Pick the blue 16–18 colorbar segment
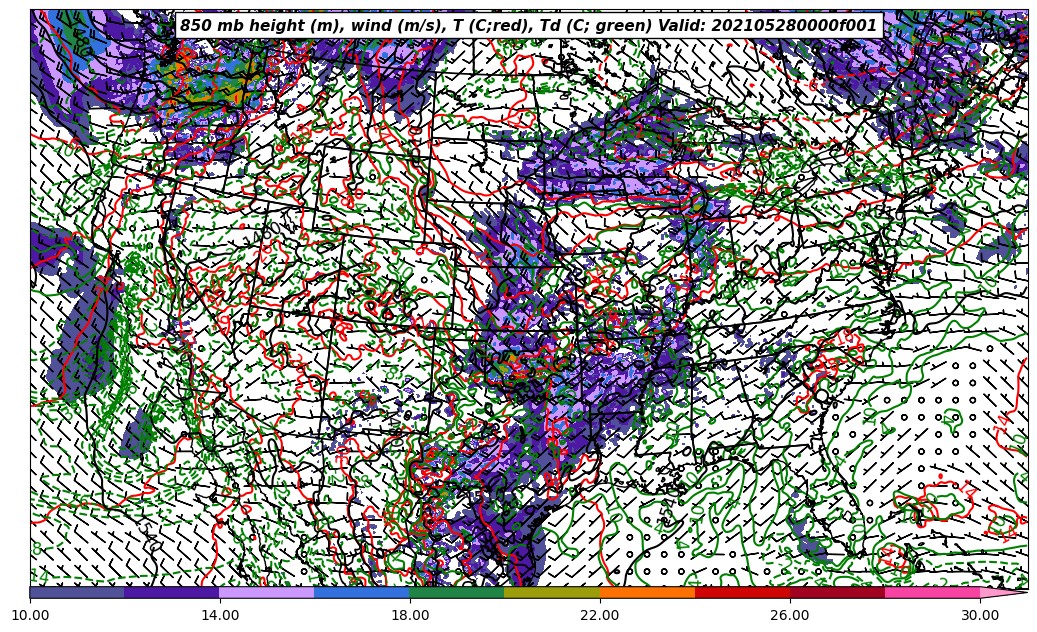1037x632 pixels. pos(362,592)
